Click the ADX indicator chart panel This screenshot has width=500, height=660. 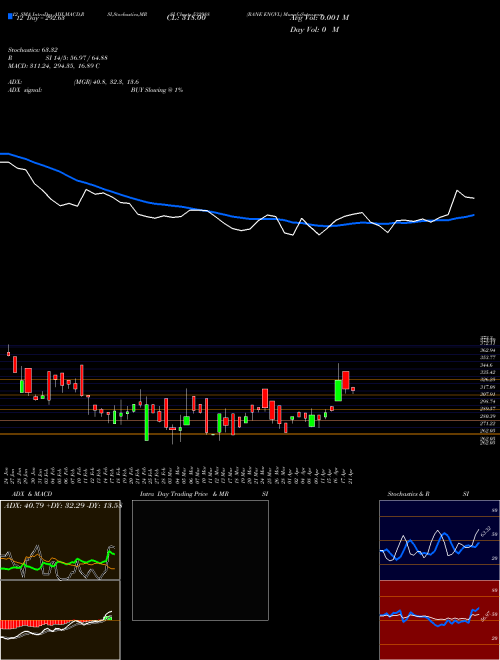60,540
